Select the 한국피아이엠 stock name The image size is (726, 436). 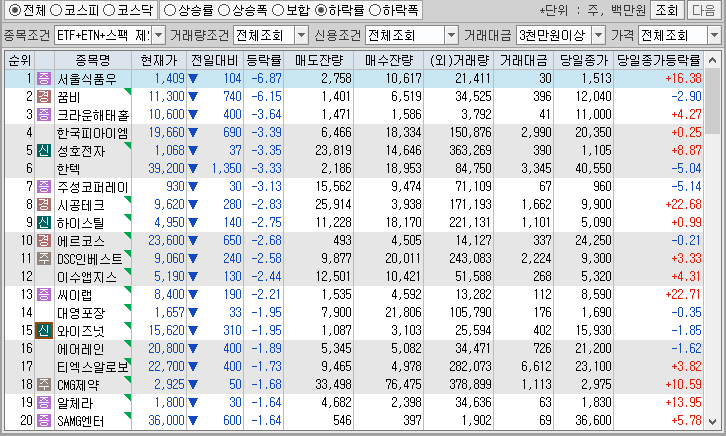tap(92, 133)
